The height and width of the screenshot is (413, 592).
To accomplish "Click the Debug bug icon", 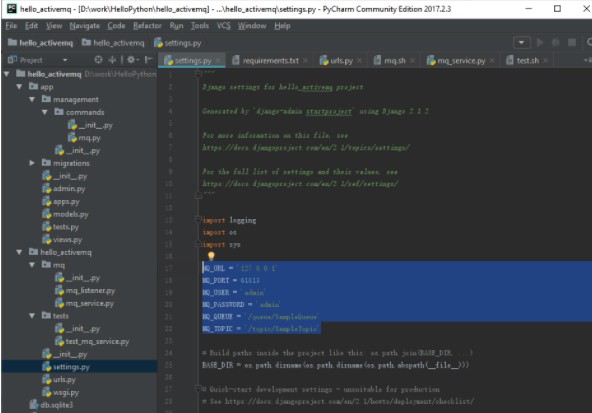I will coord(556,42).
